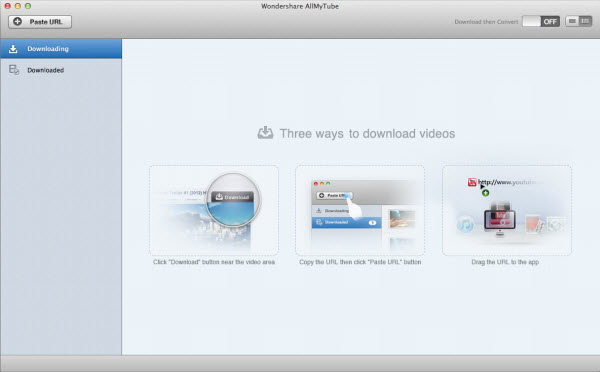Open the Downloading tab in sidebar
The width and height of the screenshot is (600, 372).
coord(61,49)
